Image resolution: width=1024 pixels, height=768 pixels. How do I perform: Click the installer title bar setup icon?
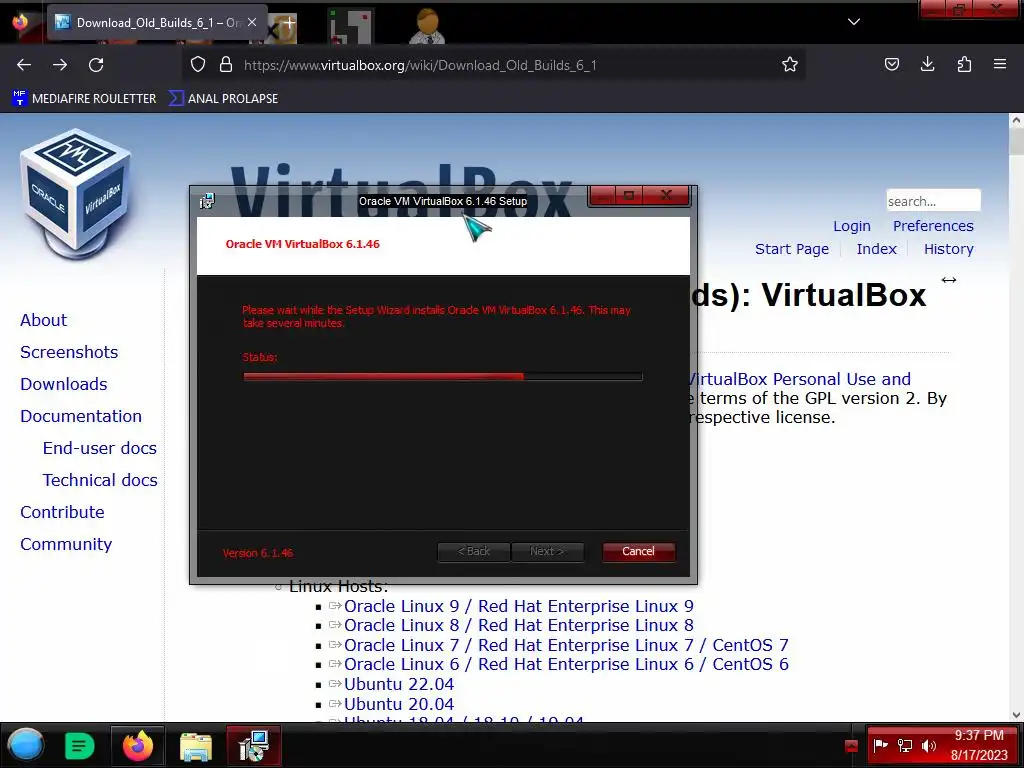coord(207,200)
